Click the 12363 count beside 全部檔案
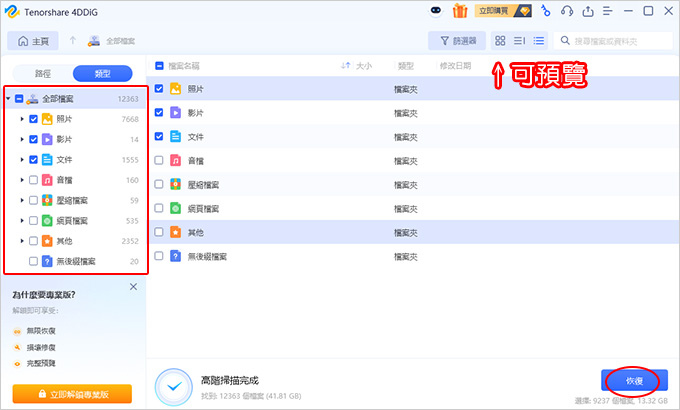Screen dimensions: 680x410 [128, 99]
